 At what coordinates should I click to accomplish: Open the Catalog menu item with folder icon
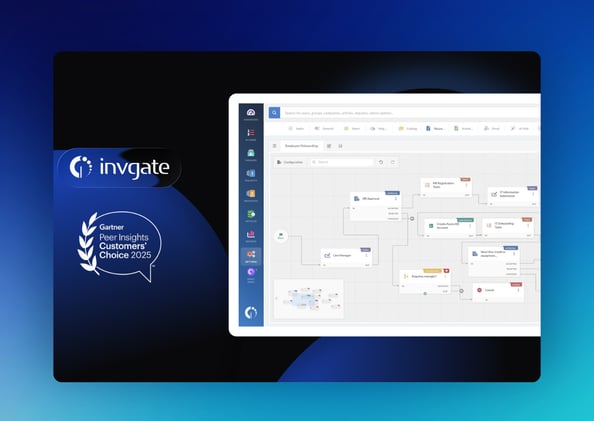point(408,128)
